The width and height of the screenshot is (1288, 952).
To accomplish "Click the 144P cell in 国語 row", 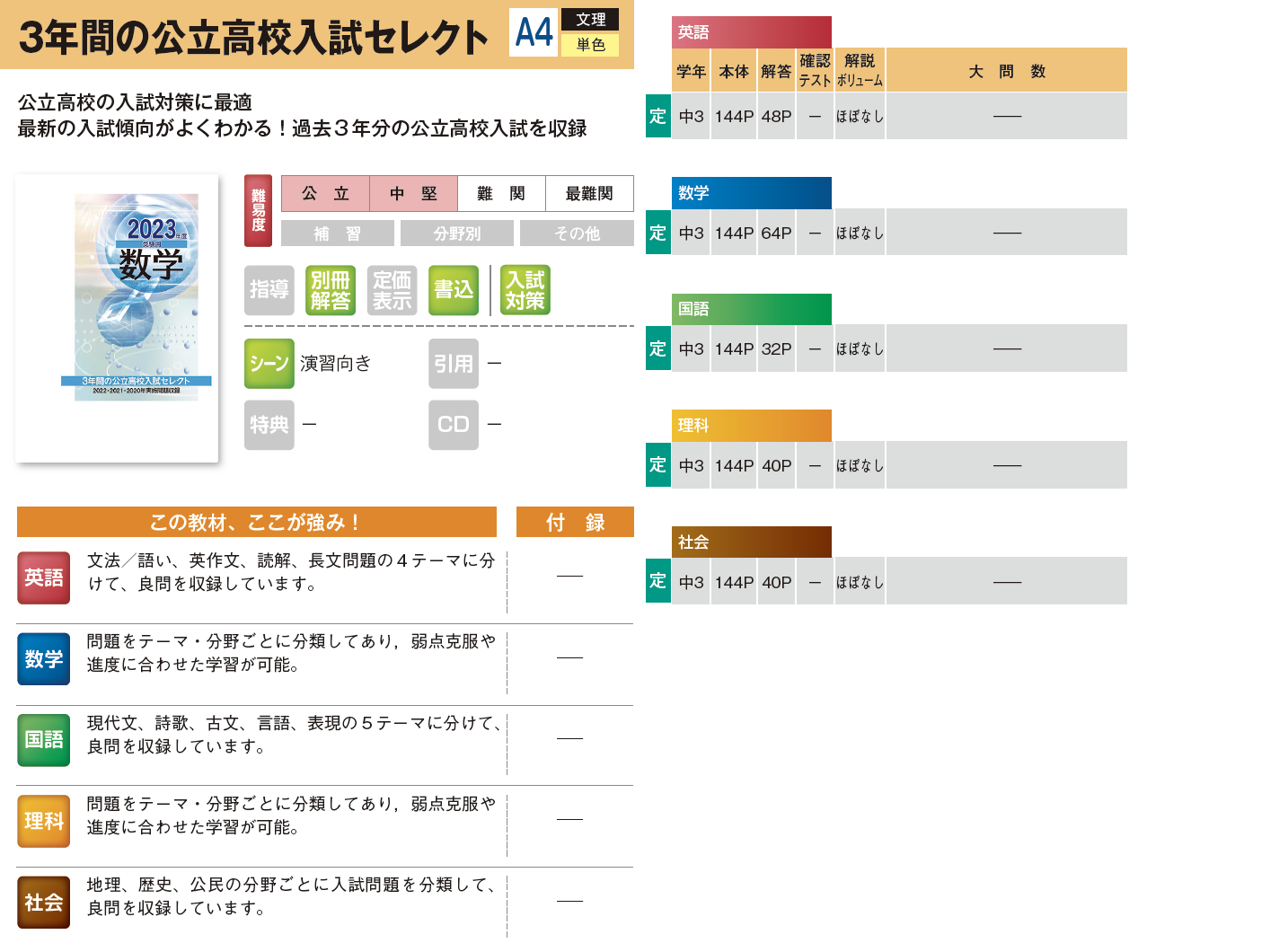I will (x=734, y=349).
